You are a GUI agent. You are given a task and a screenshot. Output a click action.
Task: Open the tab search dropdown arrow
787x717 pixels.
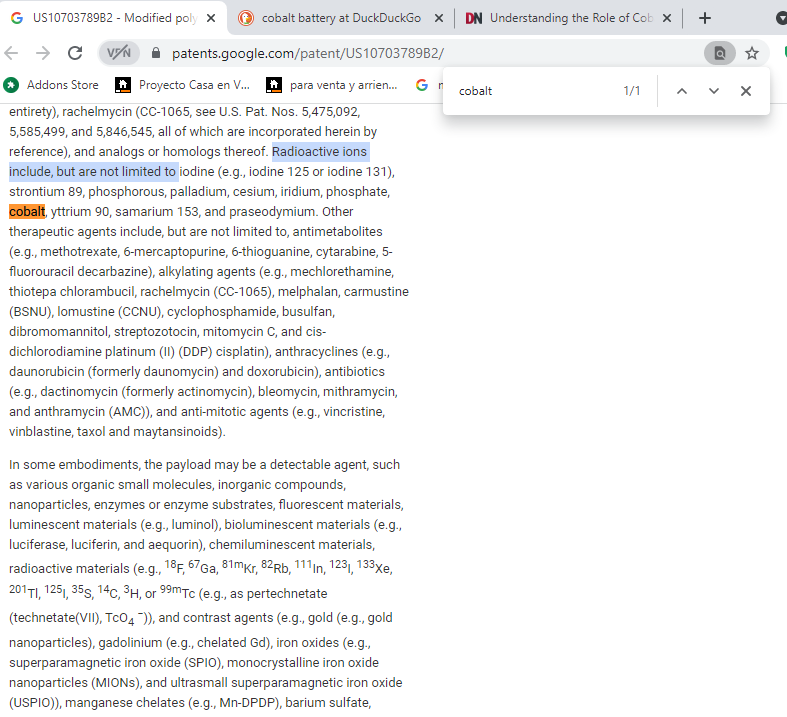[x=781, y=18]
